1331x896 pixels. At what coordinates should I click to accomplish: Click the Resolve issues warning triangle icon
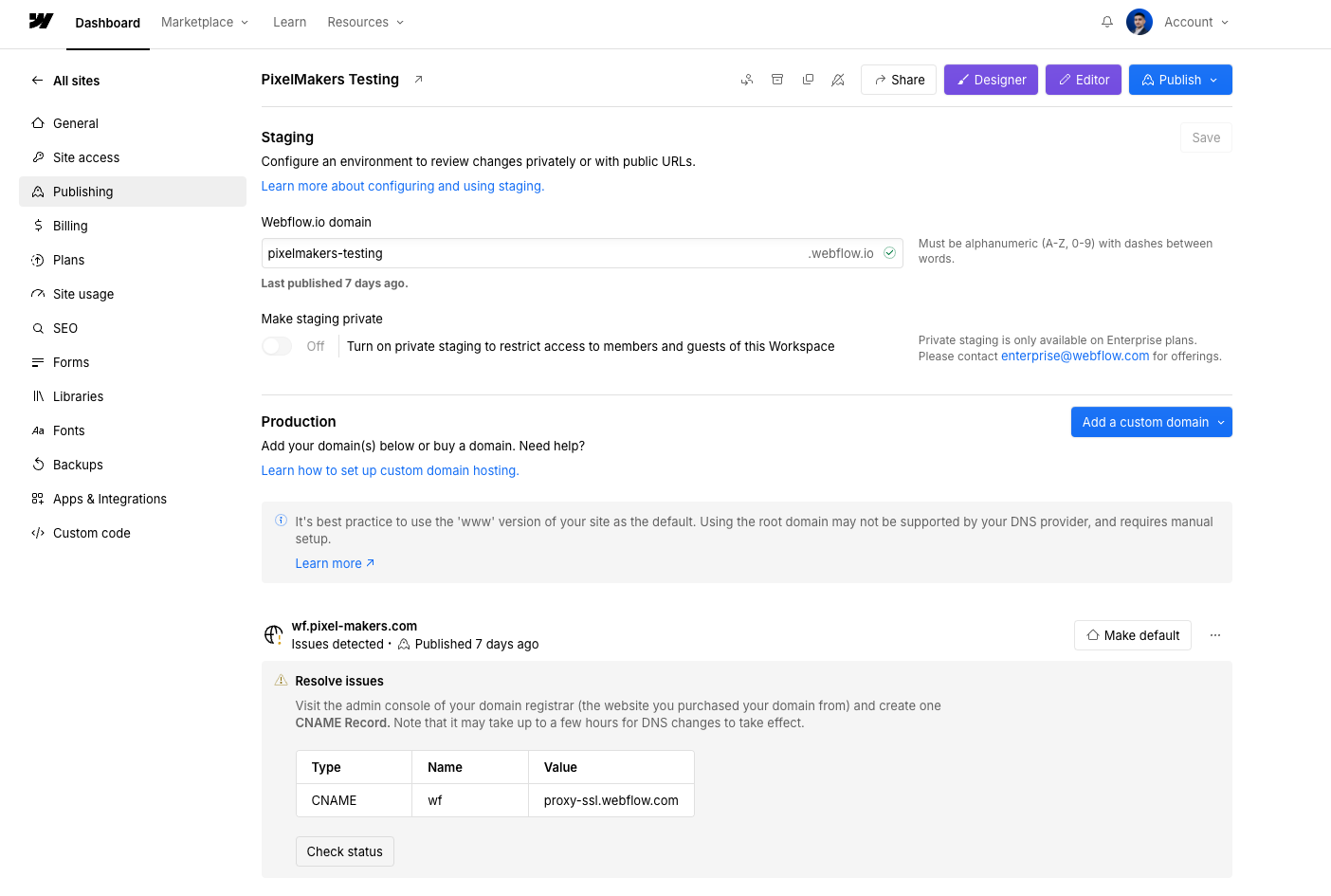pos(281,681)
